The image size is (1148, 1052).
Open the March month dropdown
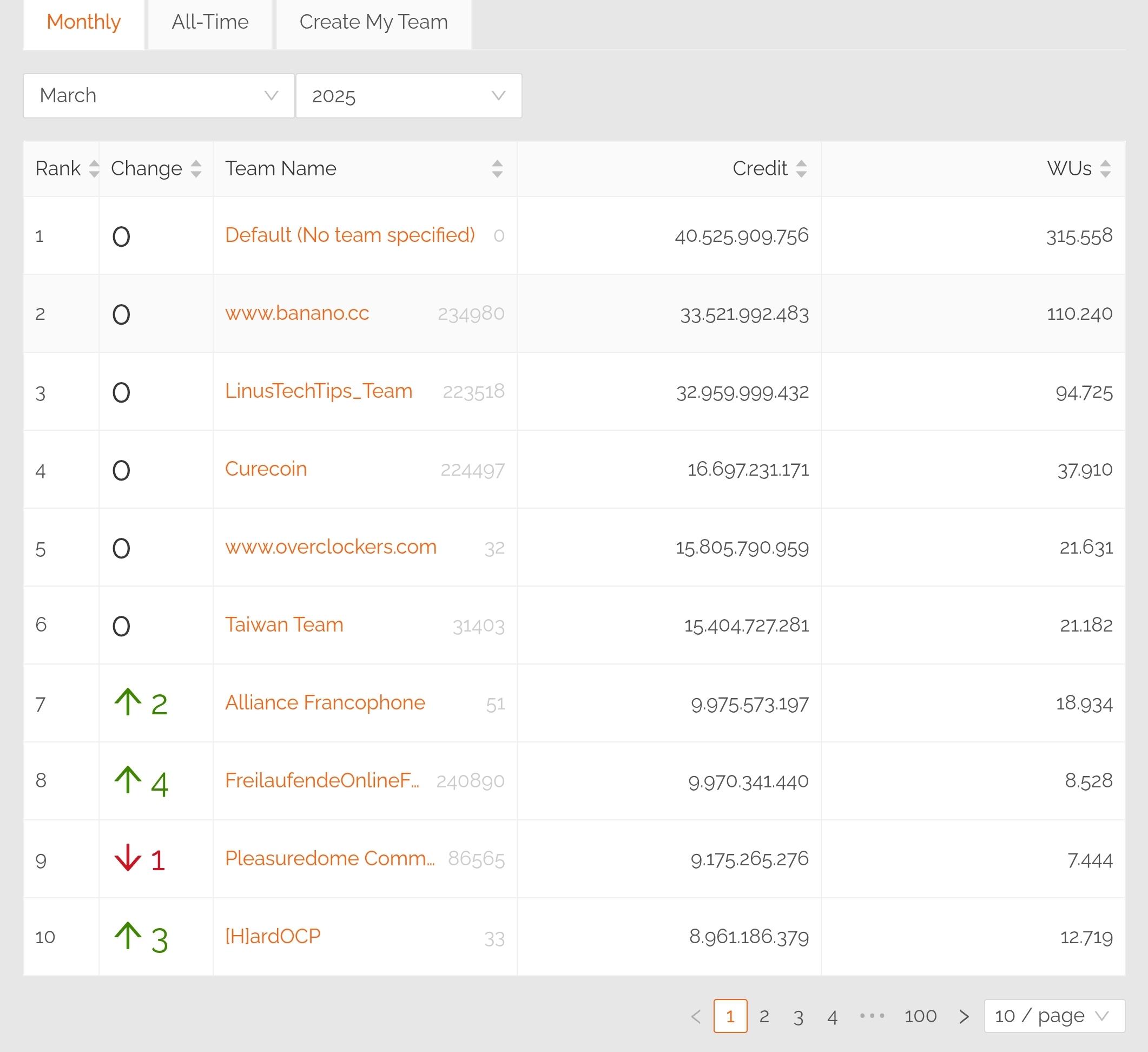(159, 96)
